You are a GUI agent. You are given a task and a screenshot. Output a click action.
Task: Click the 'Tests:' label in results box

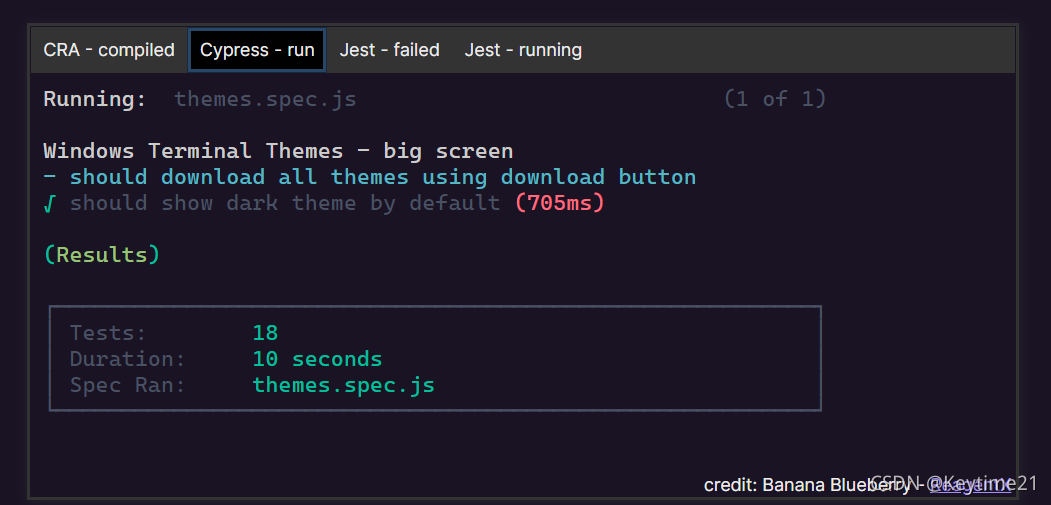(109, 333)
